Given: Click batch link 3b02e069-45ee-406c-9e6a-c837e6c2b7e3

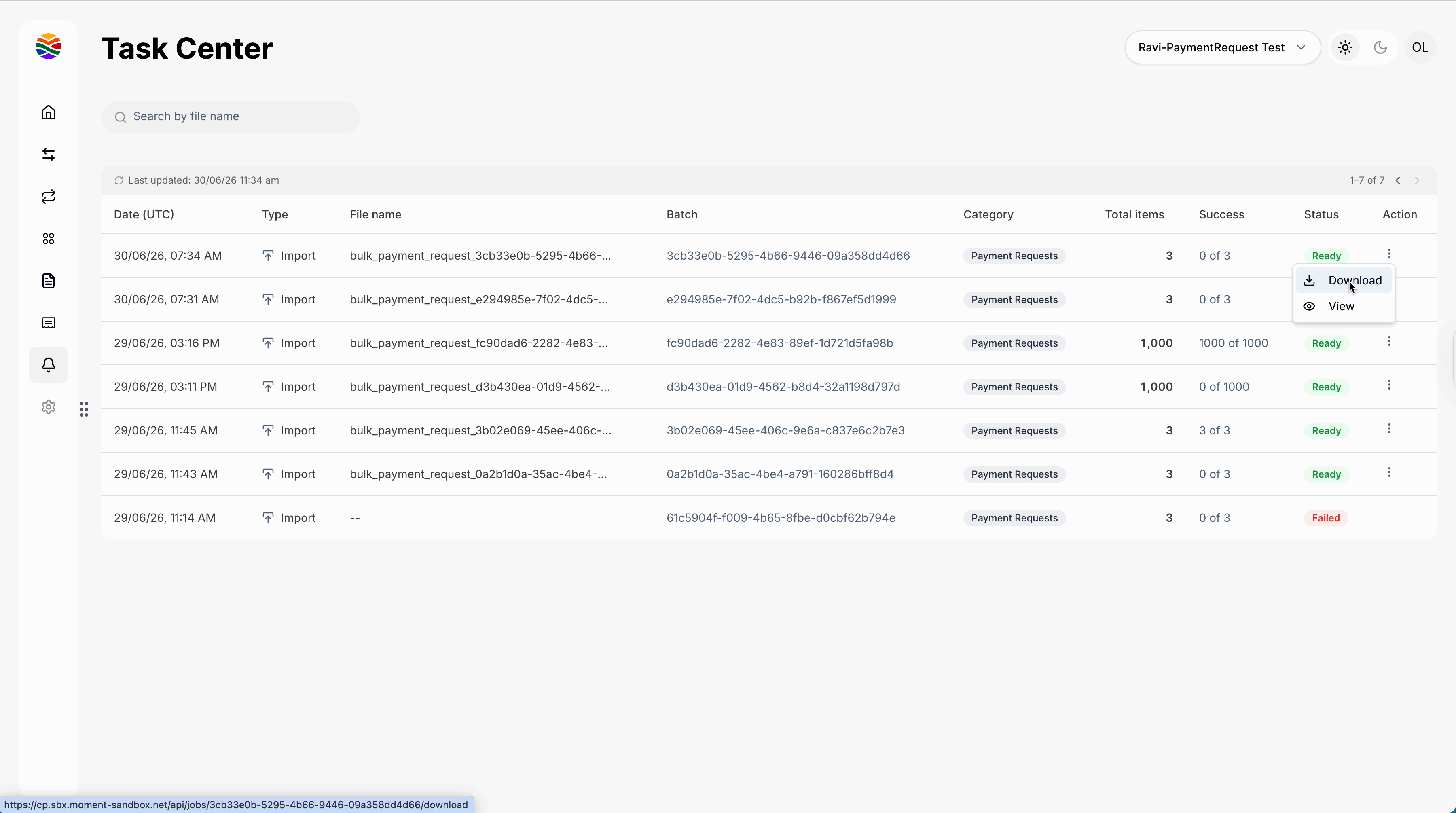Looking at the screenshot, I should (786, 430).
